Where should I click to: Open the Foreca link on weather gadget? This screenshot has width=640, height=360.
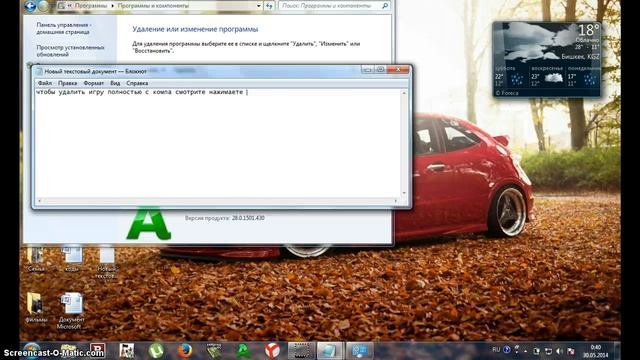507,93
